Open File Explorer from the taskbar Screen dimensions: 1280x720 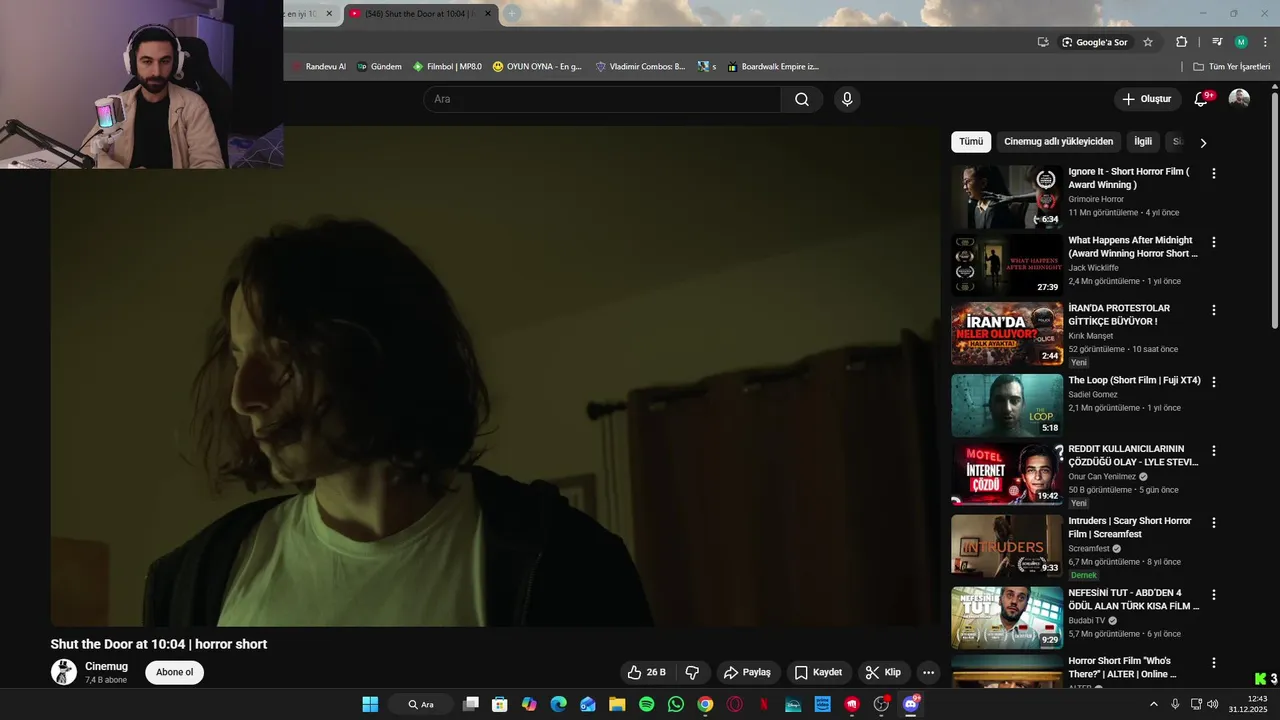point(617,704)
